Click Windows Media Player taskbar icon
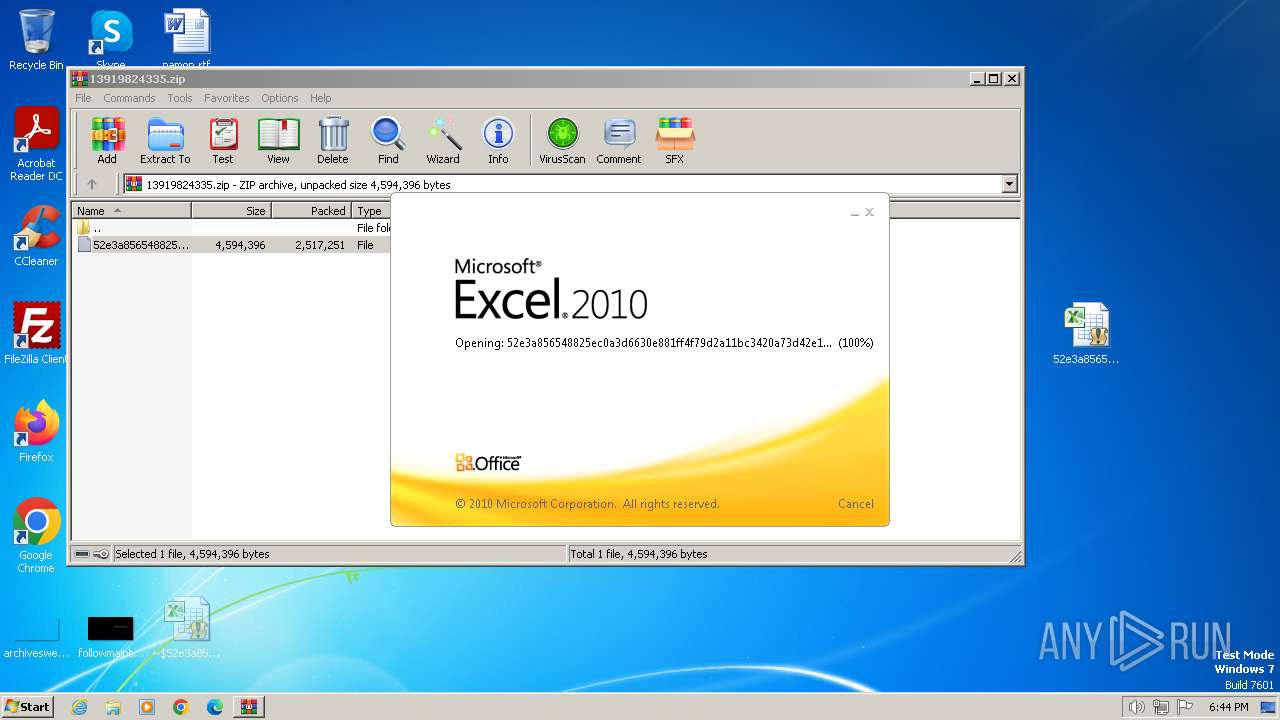The width and height of the screenshot is (1280, 720). [147, 707]
